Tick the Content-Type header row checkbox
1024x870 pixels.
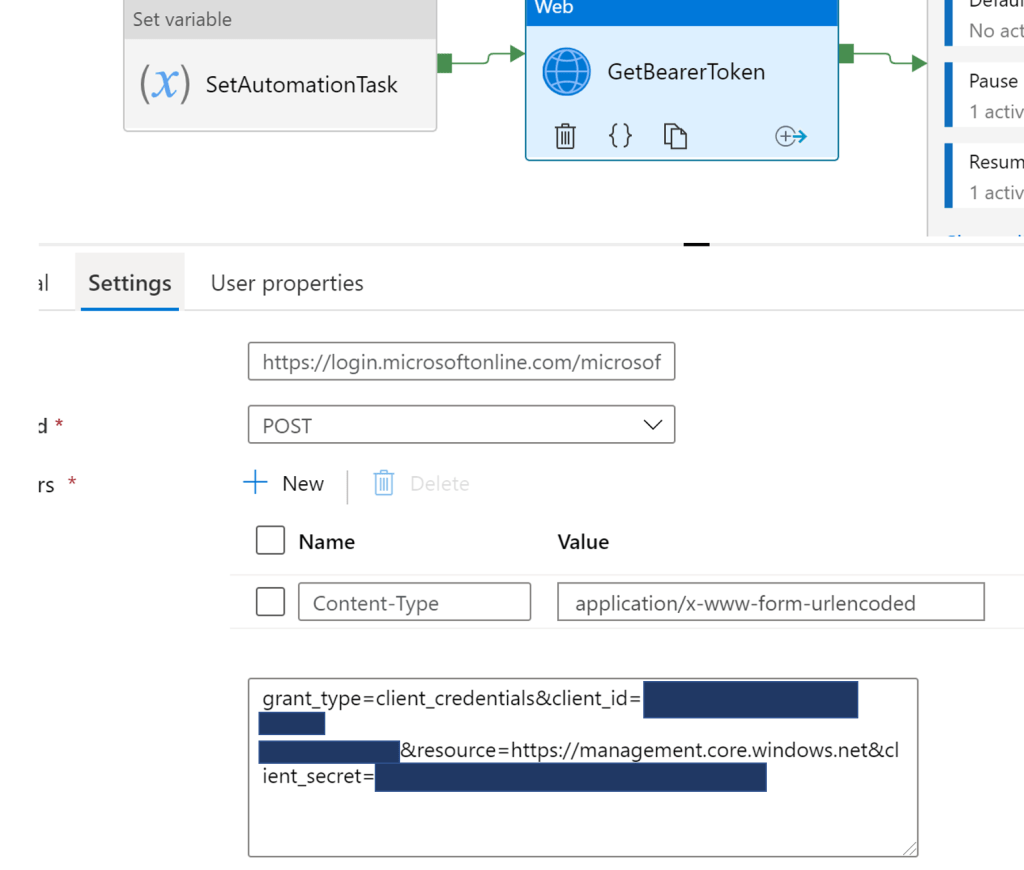click(x=270, y=602)
